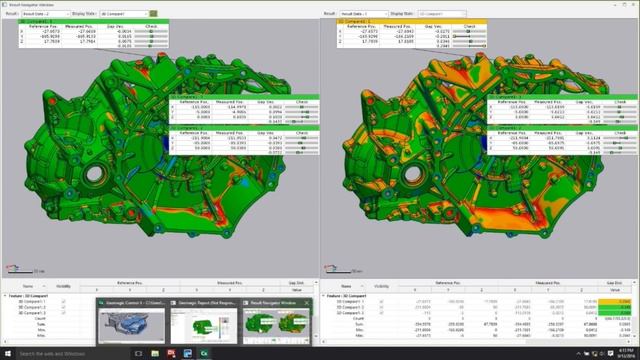Click the blue application icon on taskbar
This screenshot has height=360, width=640.
187,353
